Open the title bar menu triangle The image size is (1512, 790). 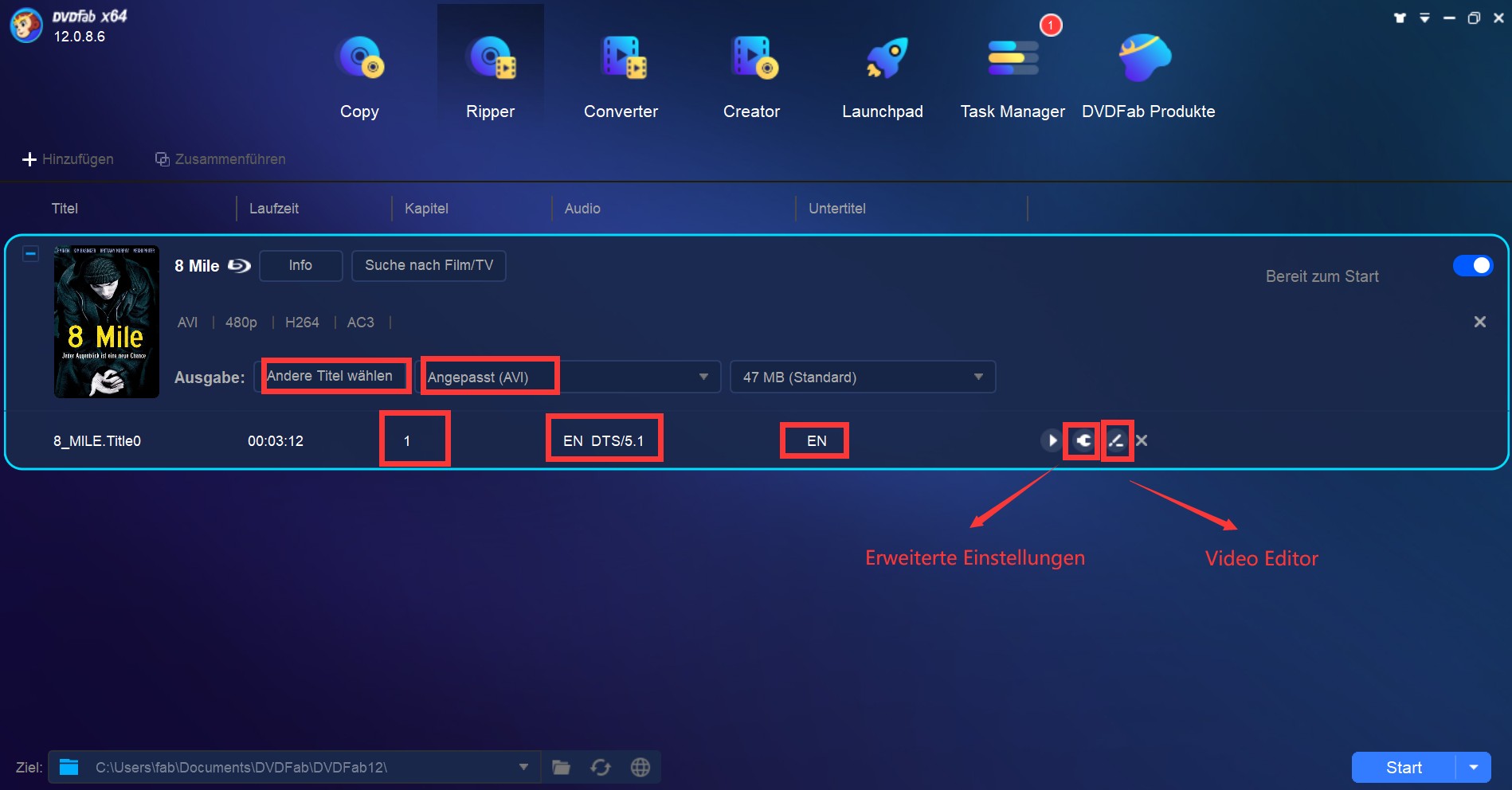tap(1424, 18)
